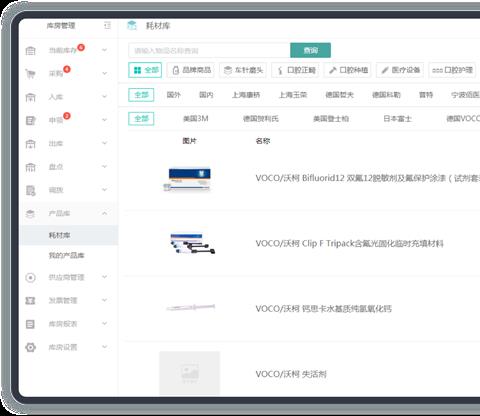This screenshot has width=480, height=416.
Task: Select the 品牌商品 category with bottle icon
Action: pos(191,70)
